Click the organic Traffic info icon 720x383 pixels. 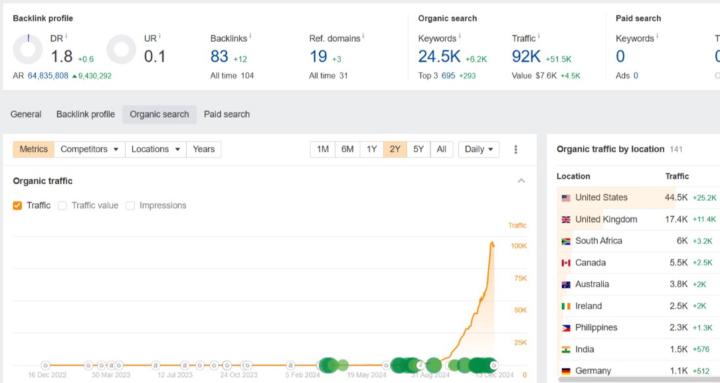click(539, 36)
